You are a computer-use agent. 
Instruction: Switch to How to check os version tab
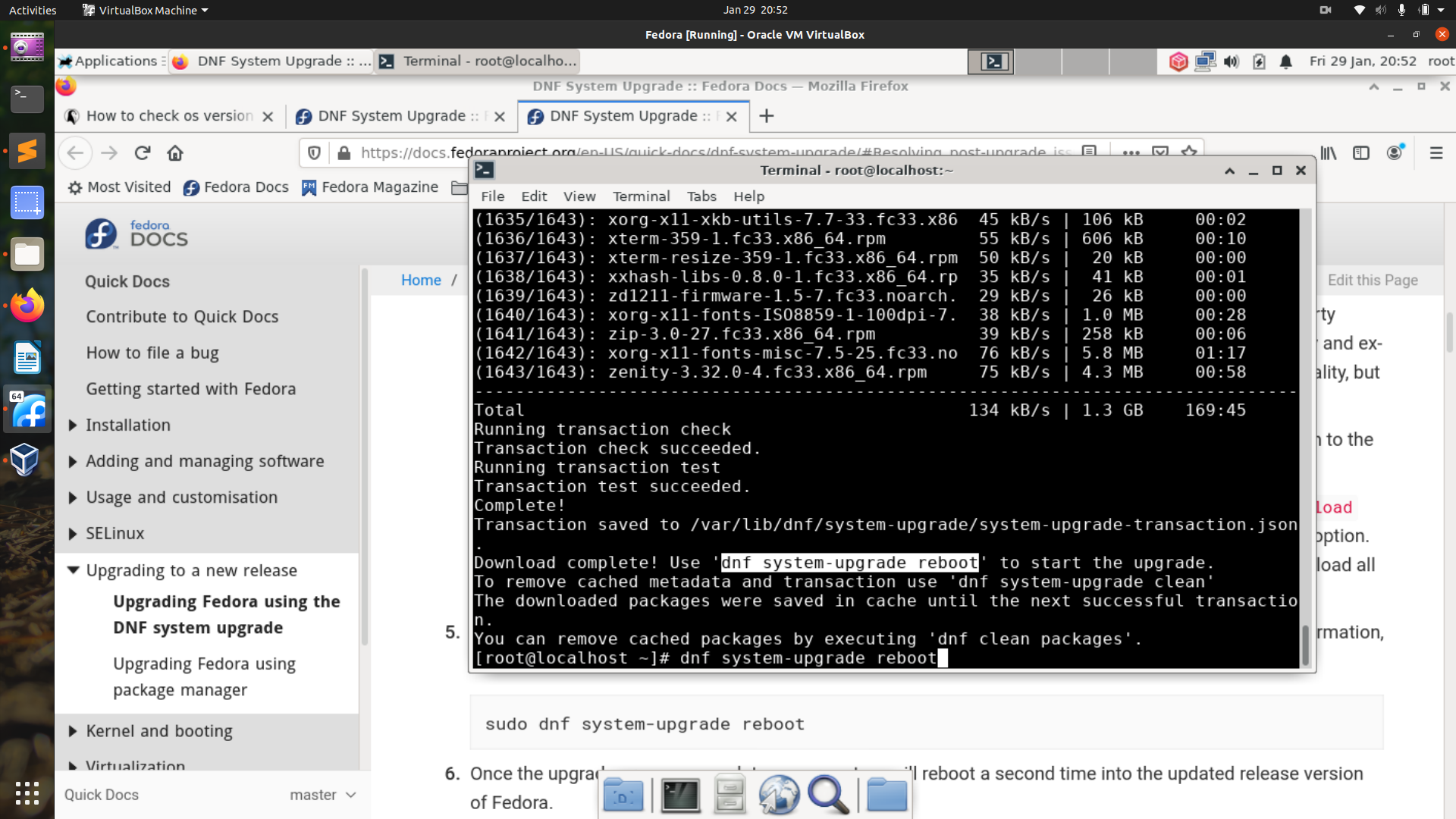[169, 116]
